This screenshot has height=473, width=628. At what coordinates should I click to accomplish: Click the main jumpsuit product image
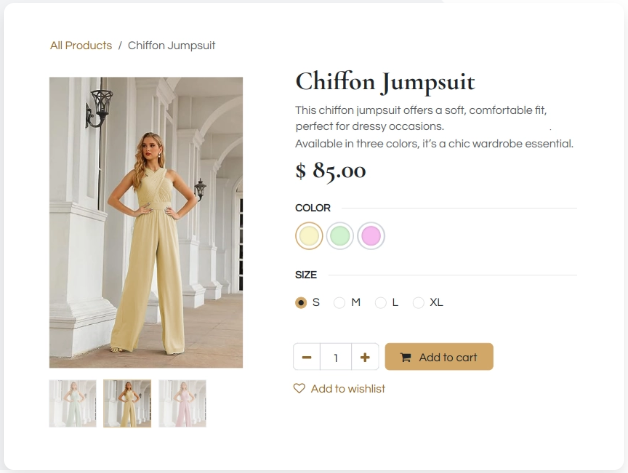coord(146,222)
